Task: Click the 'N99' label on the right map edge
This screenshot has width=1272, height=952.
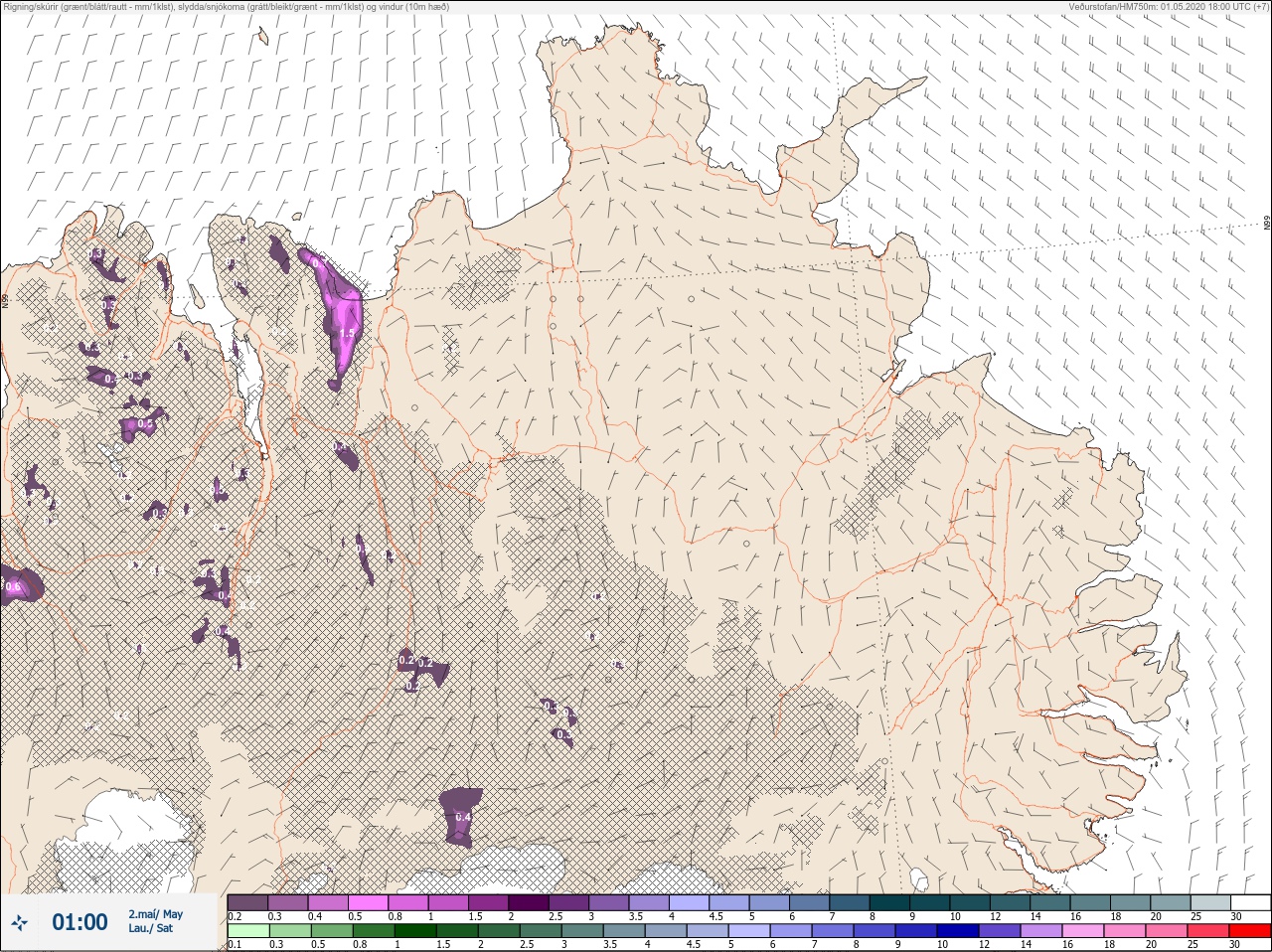Action: (x=1267, y=224)
